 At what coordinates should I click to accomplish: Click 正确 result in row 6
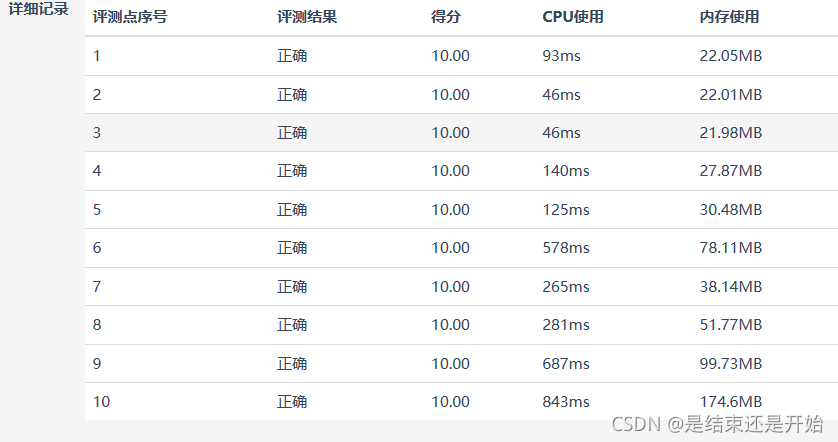(x=292, y=248)
